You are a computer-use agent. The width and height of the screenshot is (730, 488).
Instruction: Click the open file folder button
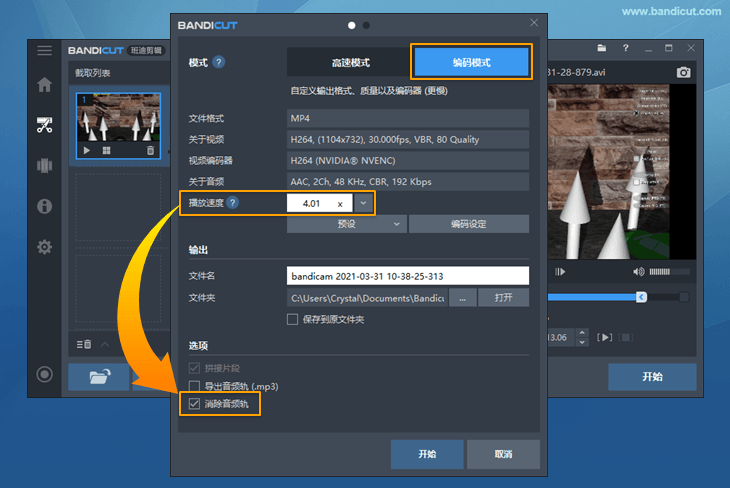coord(98,377)
